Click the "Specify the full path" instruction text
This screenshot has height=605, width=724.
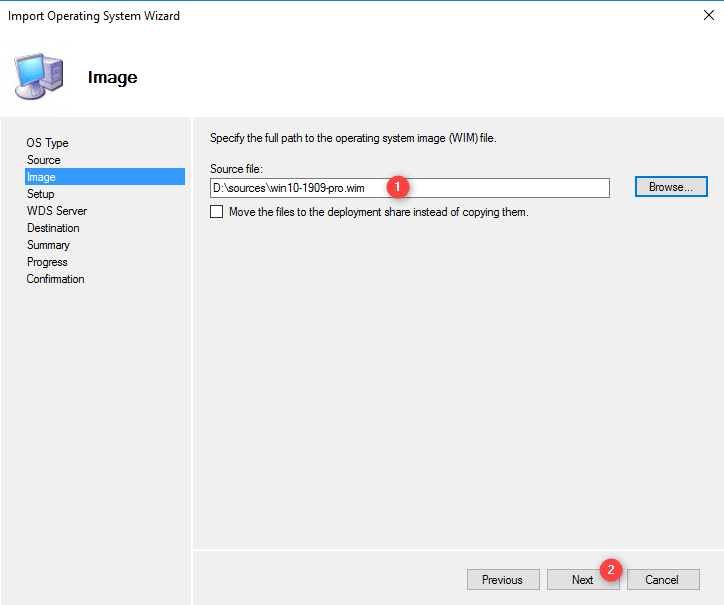tap(353, 138)
